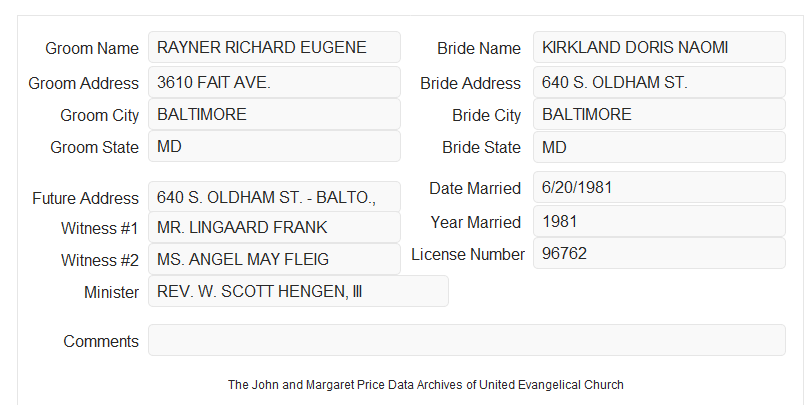
Task: Focus the Bride State field
Action: [659, 147]
